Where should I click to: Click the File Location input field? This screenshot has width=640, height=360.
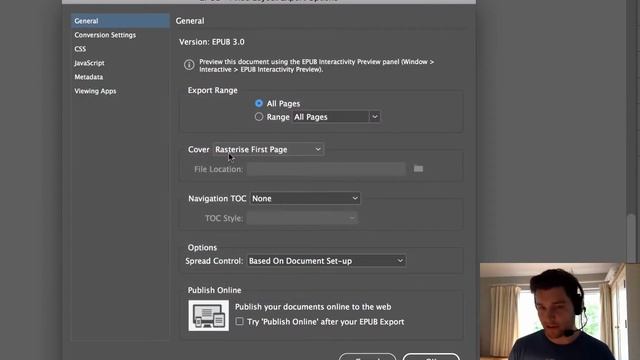point(326,169)
